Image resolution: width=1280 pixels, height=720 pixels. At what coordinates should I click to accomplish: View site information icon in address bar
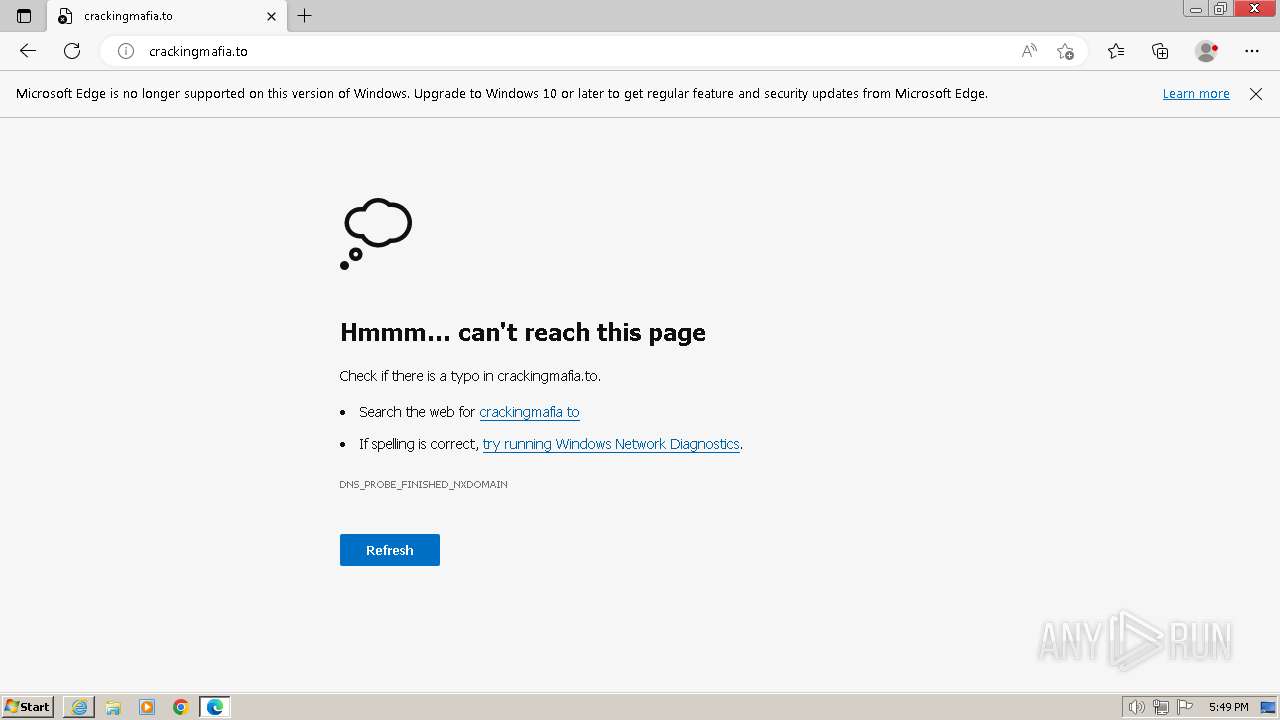pyautogui.click(x=126, y=51)
